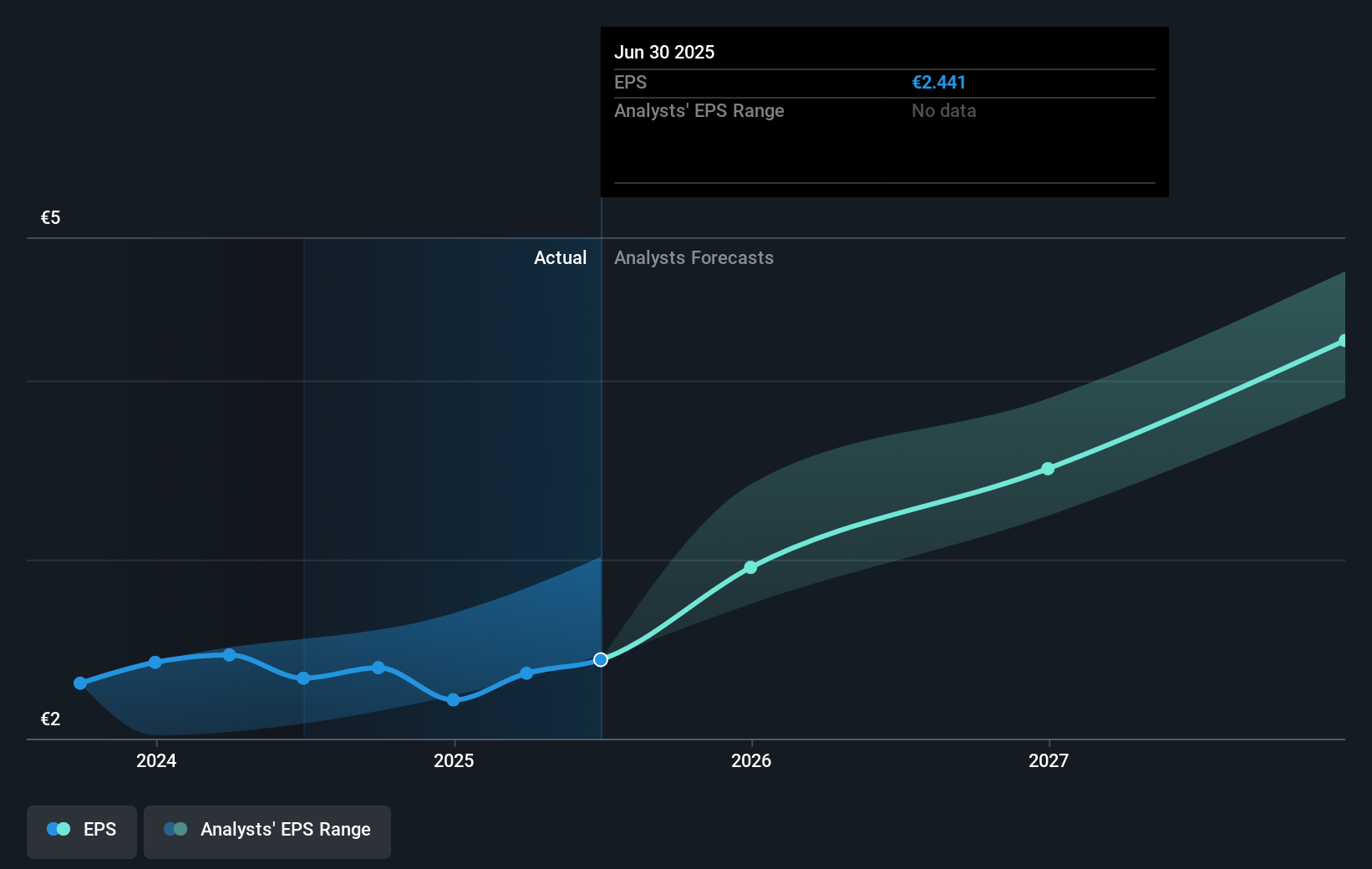
Task: Select the Analysts Forecasts section label
Action: click(x=694, y=258)
